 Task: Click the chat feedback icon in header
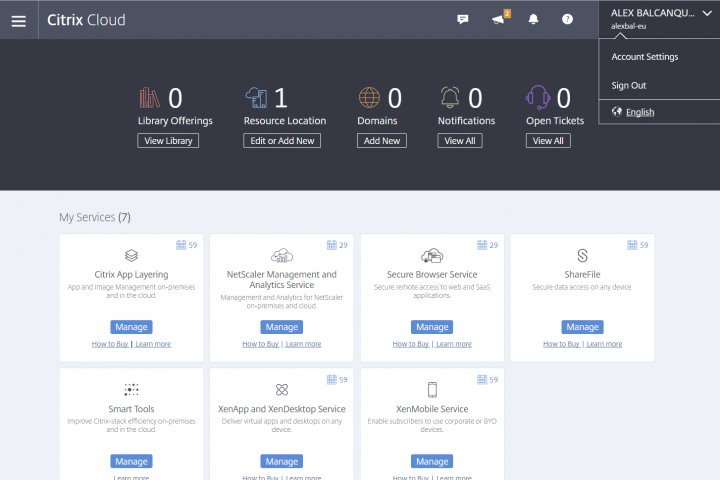(463, 20)
